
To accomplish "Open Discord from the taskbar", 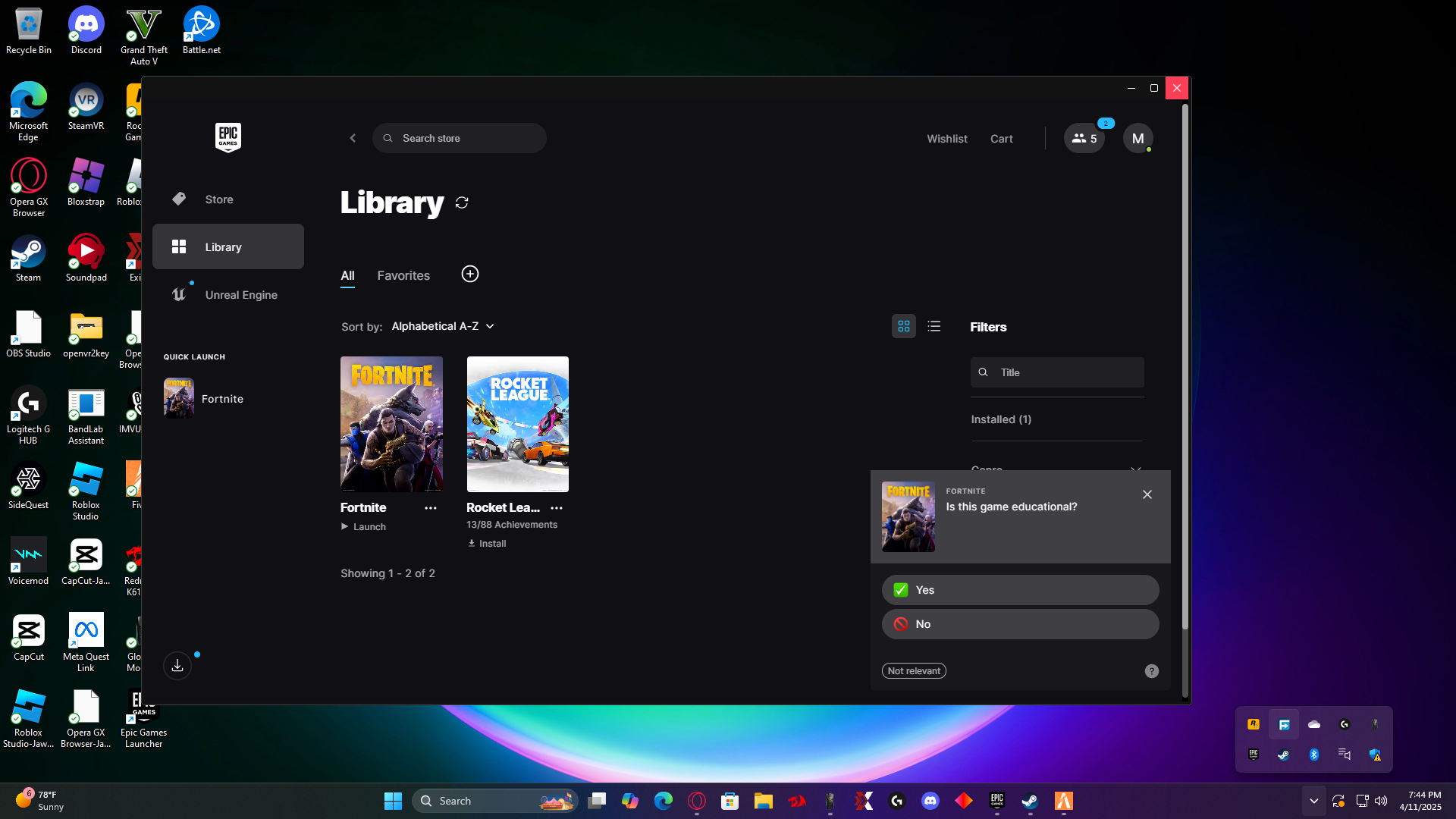I will [x=930, y=801].
